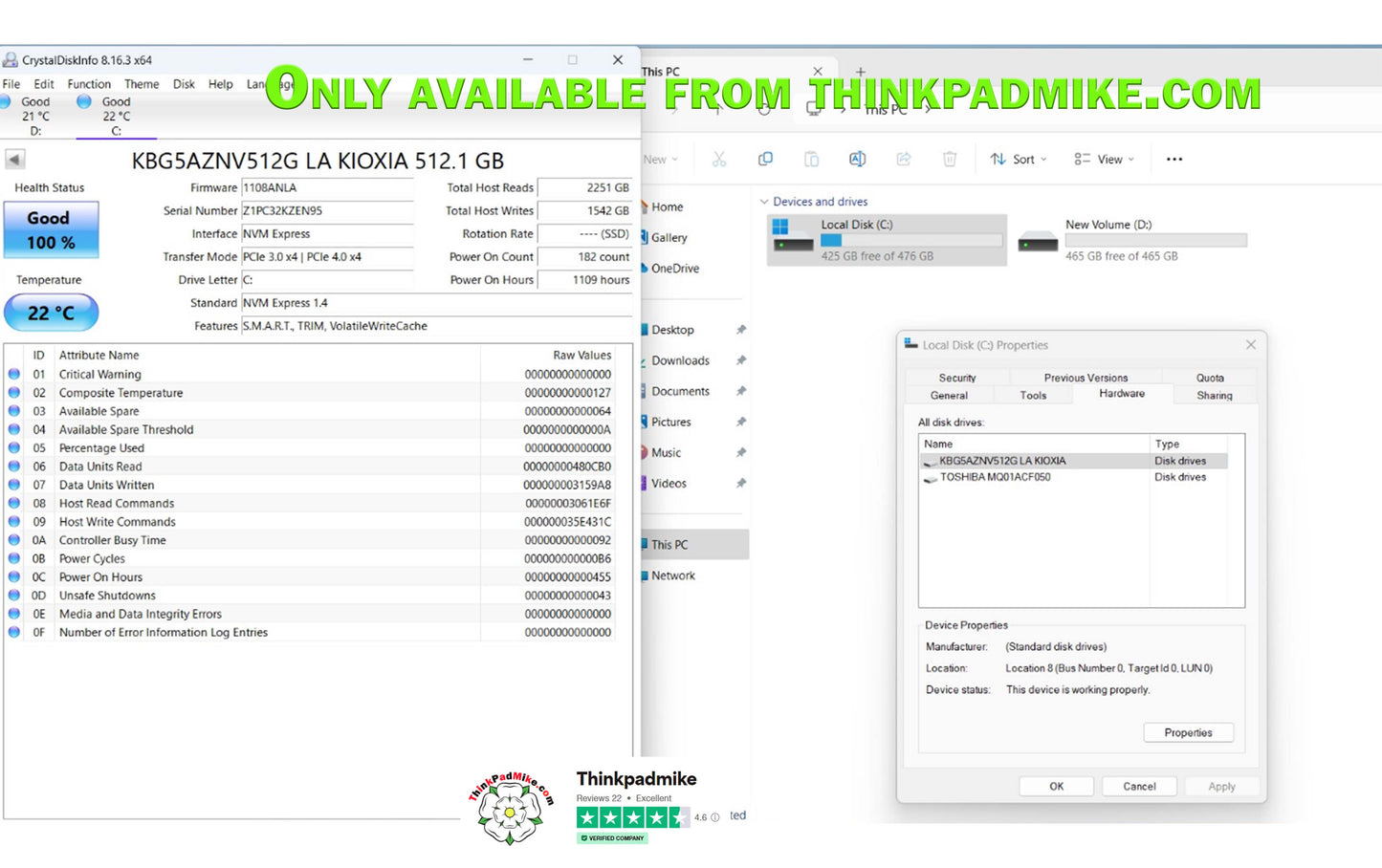The width and height of the screenshot is (1382, 868).
Task: Select the D: disk tab in CrystalDiskInfo
Action: 36,116
